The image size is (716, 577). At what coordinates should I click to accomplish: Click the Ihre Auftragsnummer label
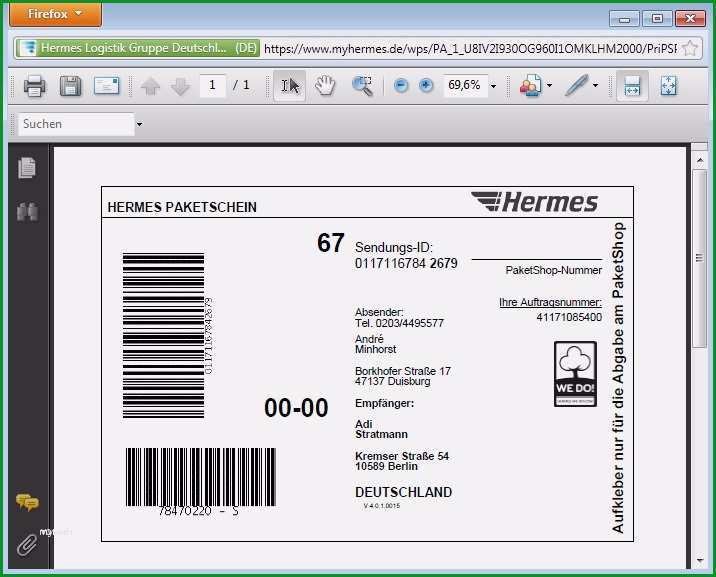550,302
